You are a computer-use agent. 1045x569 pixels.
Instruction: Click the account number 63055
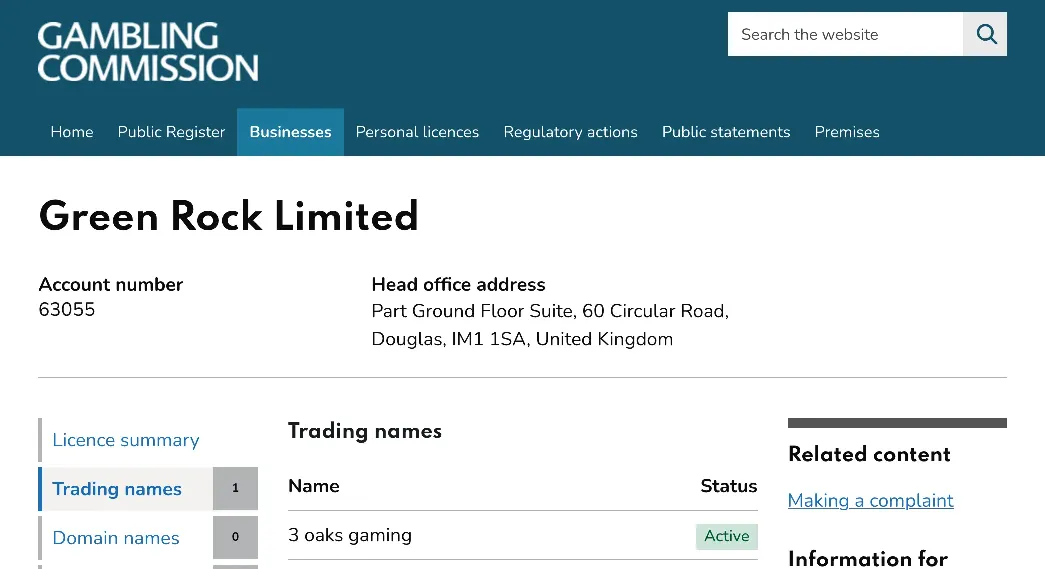[67, 309]
